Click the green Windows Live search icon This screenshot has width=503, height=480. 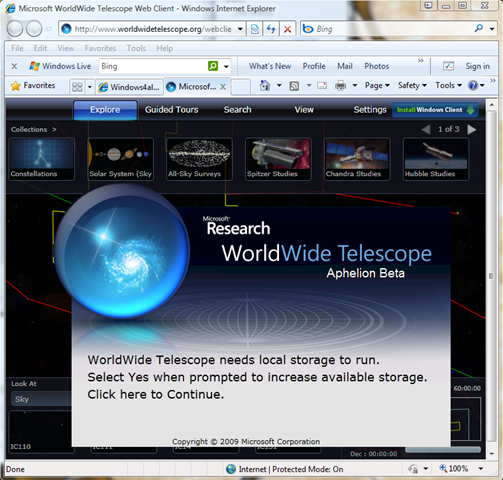[213, 66]
